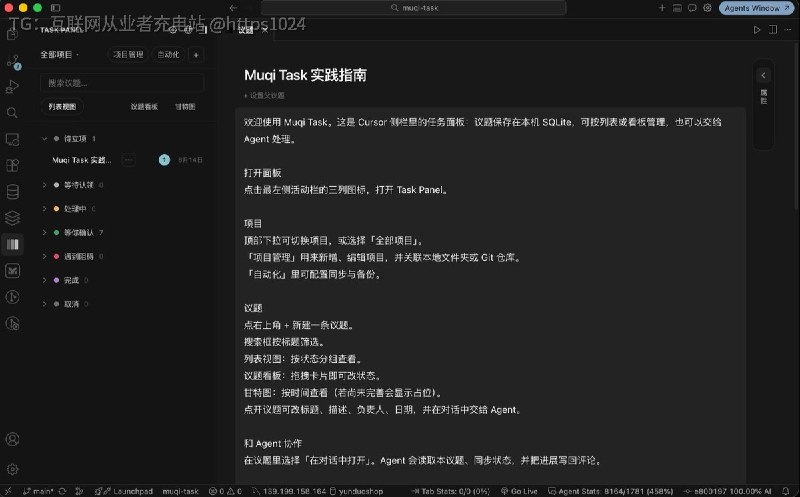Viewport: 800px width, 497px height.
Task: Expand the properties side panel chevron
Action: 763,76
